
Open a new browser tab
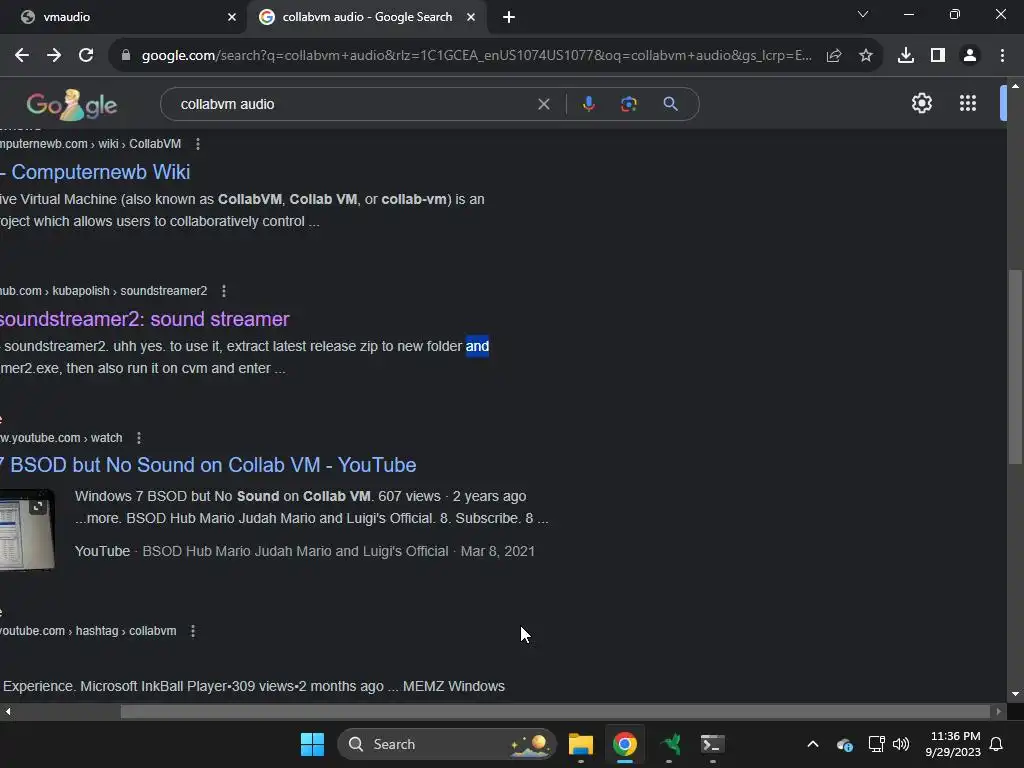click(509, 17)
